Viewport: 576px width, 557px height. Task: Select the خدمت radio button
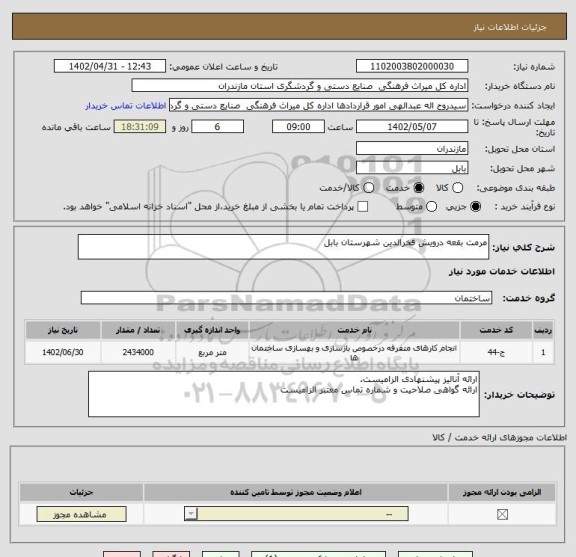coord(419,188)
